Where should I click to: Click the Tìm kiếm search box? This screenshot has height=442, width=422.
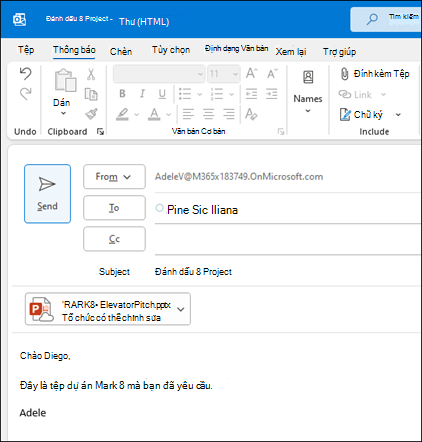pyautogui.click(x=386, y=19)
